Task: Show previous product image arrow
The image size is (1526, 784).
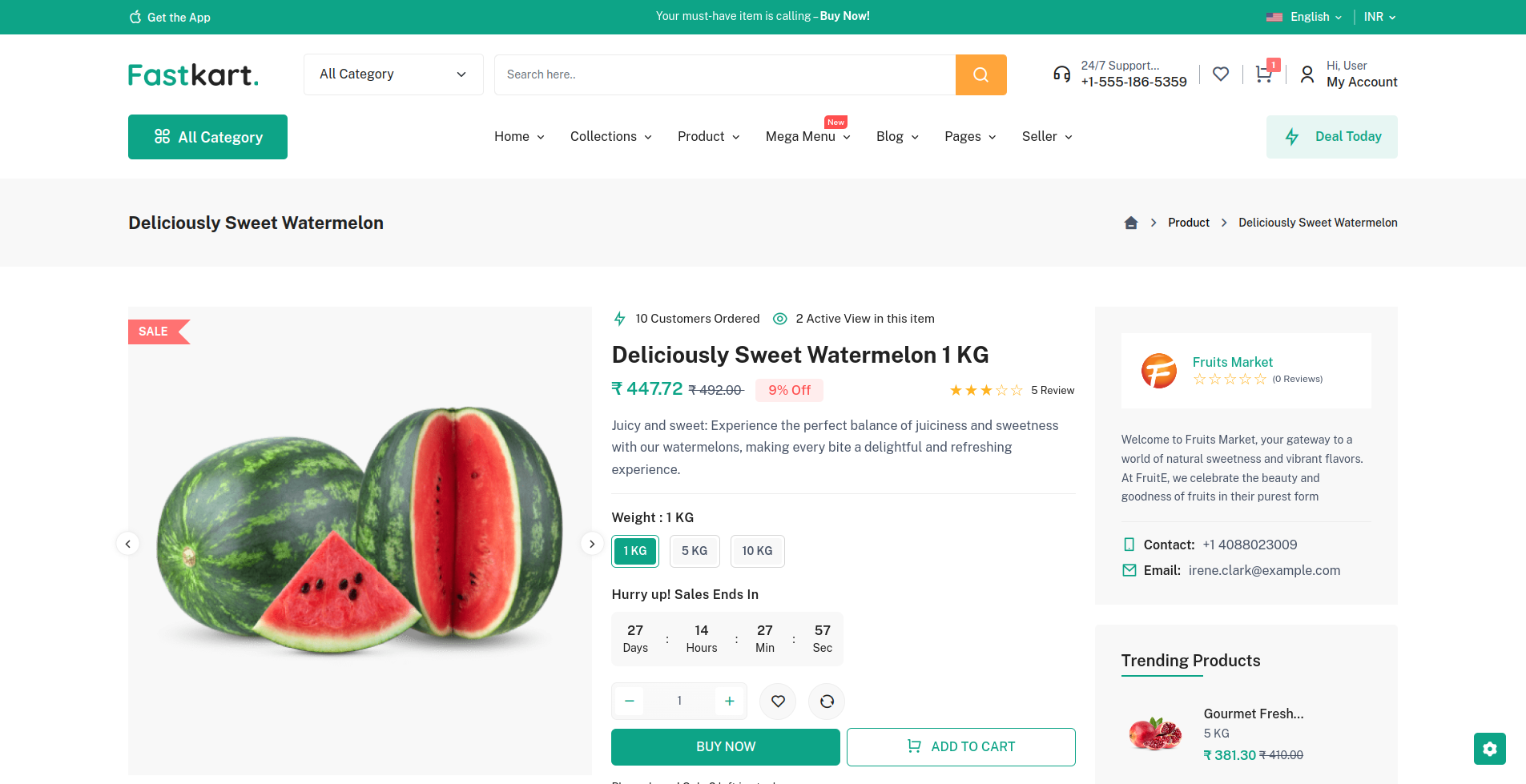Action: 128,544
